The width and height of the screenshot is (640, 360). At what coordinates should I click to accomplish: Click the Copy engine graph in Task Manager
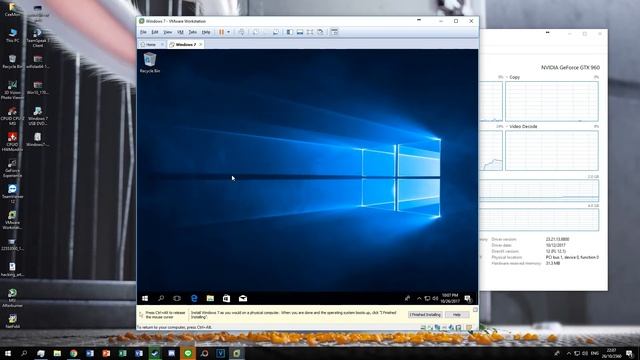552,101
